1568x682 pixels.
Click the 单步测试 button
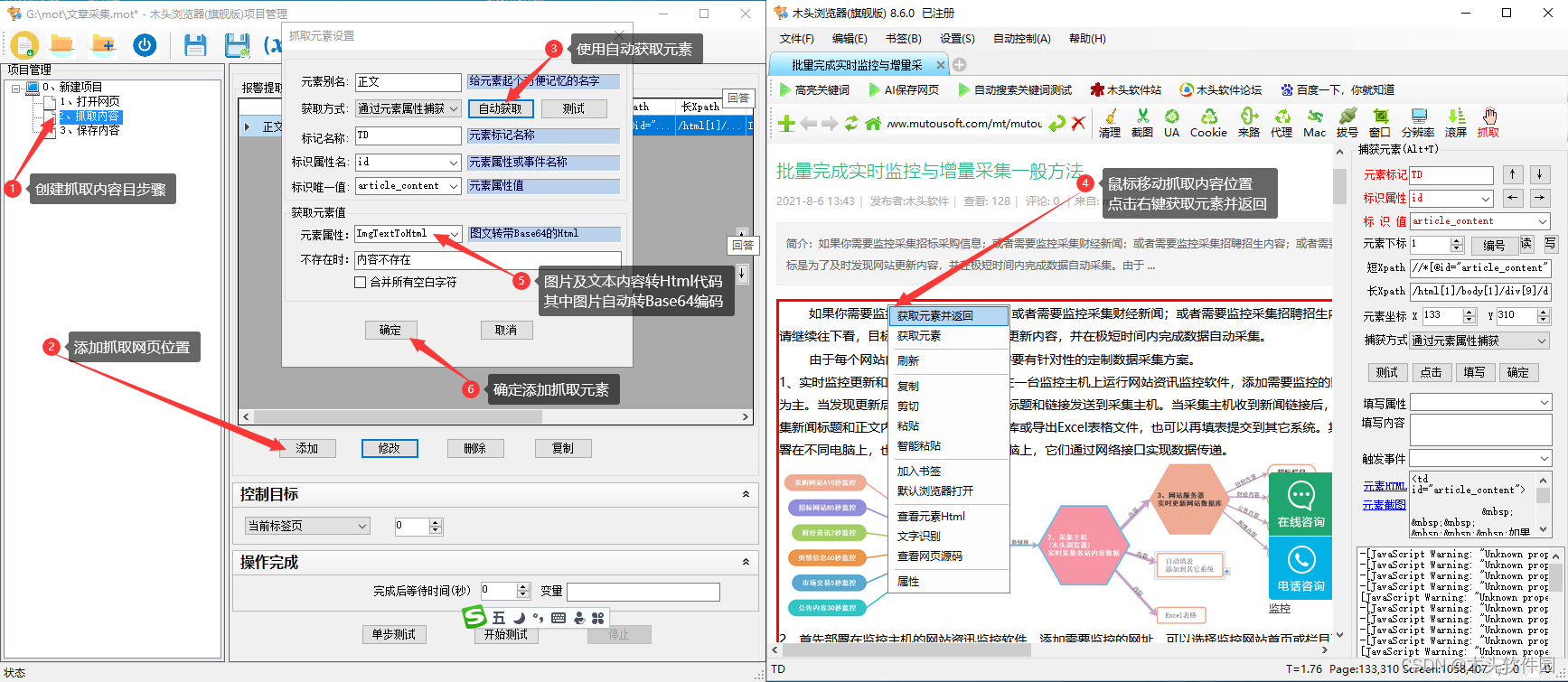click(394, 634)
